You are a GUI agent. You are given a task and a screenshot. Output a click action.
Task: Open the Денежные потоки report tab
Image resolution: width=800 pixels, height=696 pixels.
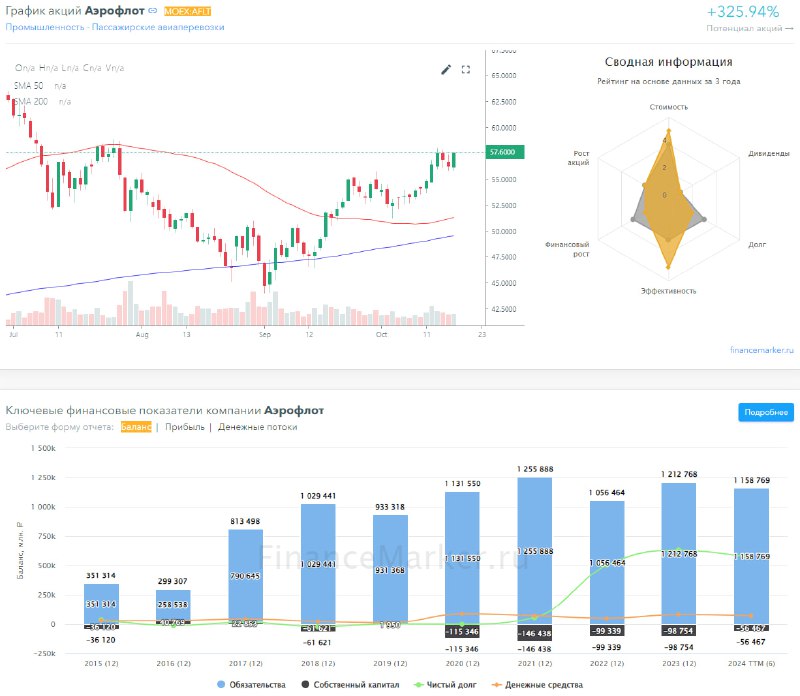[258, 427]
